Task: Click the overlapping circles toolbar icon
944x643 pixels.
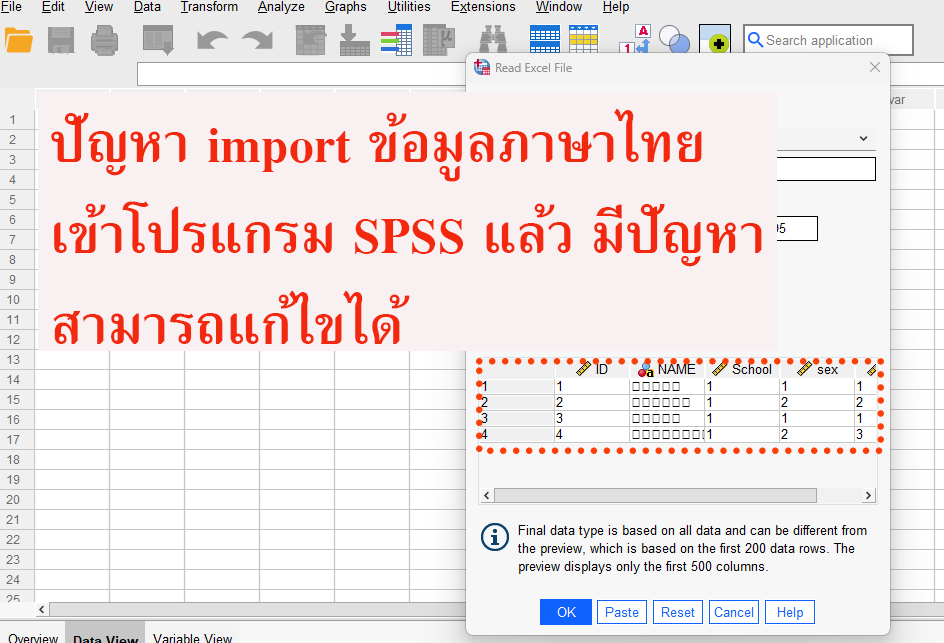Action: (674, 40)
